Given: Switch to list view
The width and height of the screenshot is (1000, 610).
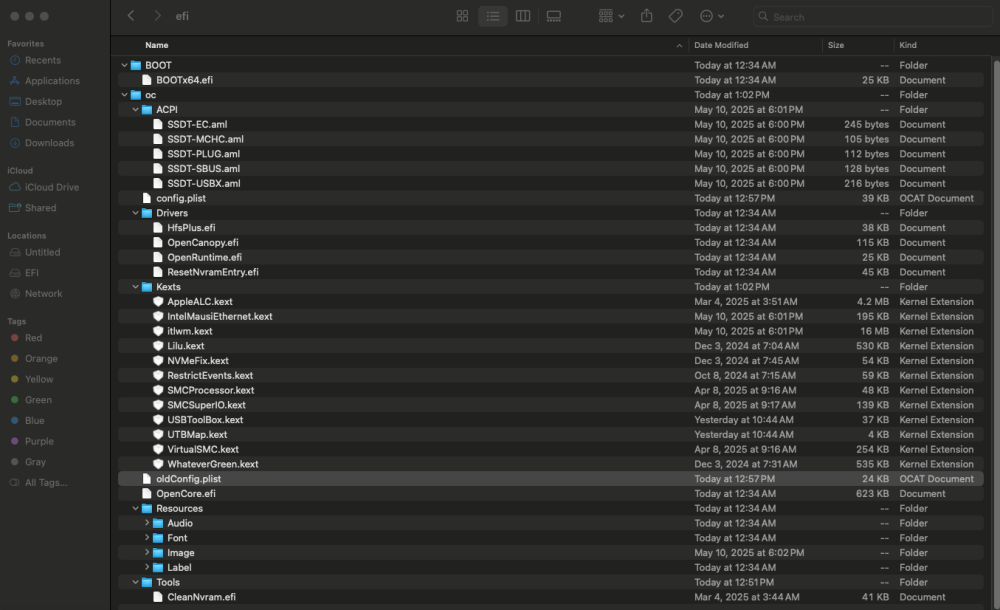Looking at the screenshot, I should point(492,16).
